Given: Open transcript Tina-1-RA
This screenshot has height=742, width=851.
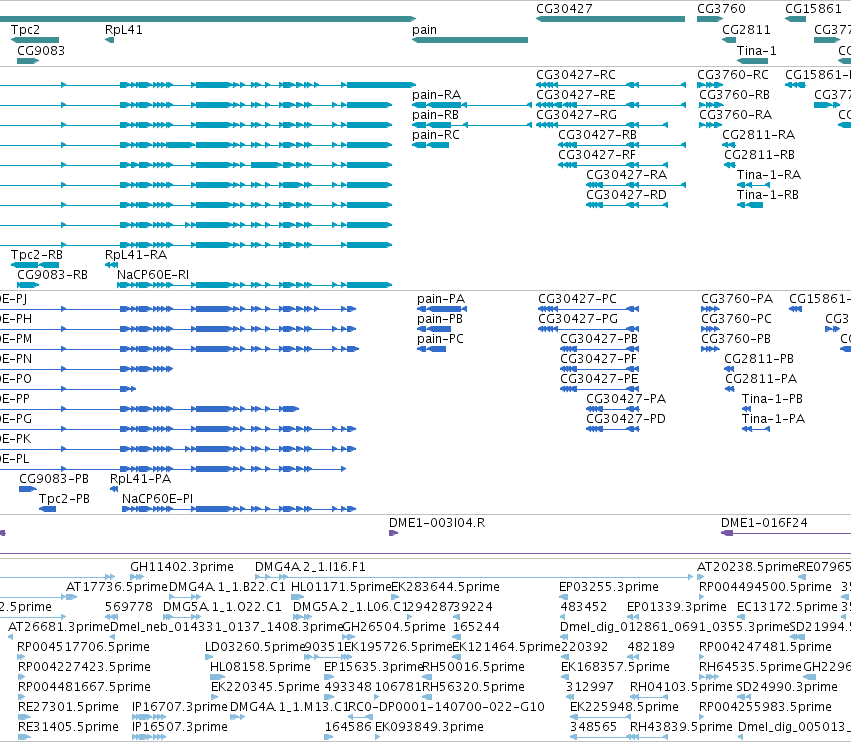Looking at the screenshot, I should (769, 175).
